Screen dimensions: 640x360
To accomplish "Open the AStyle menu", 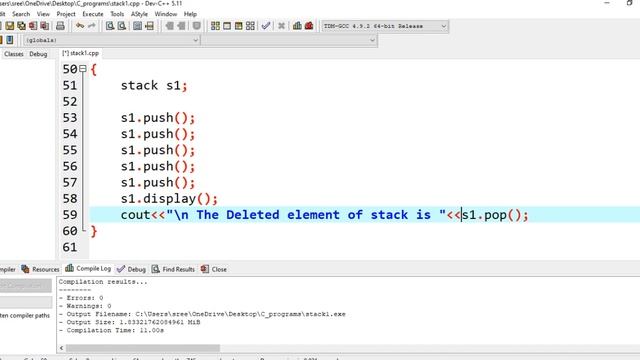I will (x=139, y=14).
